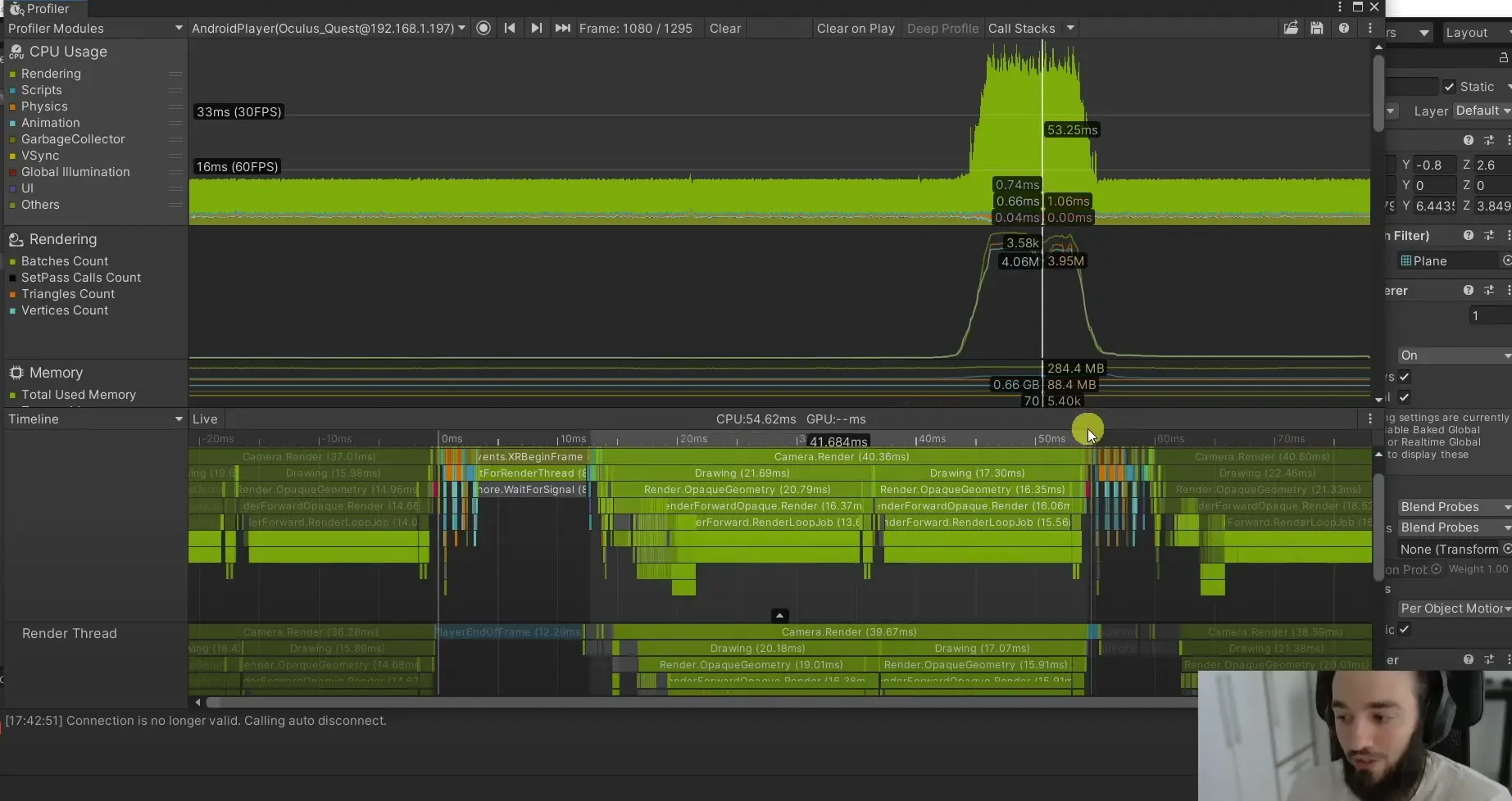Toggle the Scripts category color box
This screenshot has height=801, width=1512.
click(12, 90)
